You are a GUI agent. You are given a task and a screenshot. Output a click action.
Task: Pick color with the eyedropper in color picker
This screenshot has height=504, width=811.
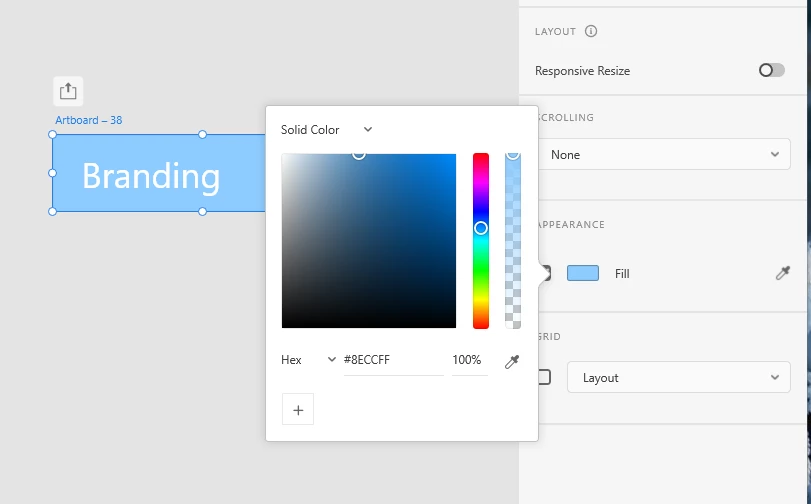tap(512, 361)
